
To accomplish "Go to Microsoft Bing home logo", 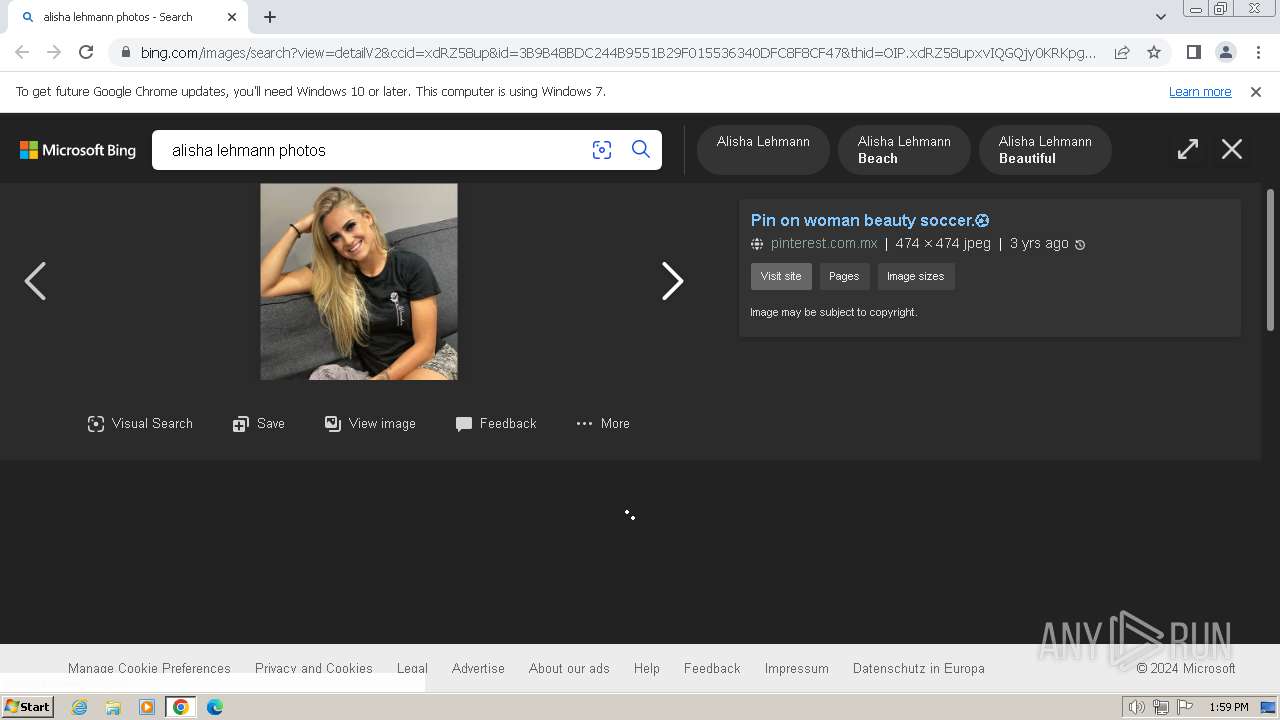I will coord(78,150).
